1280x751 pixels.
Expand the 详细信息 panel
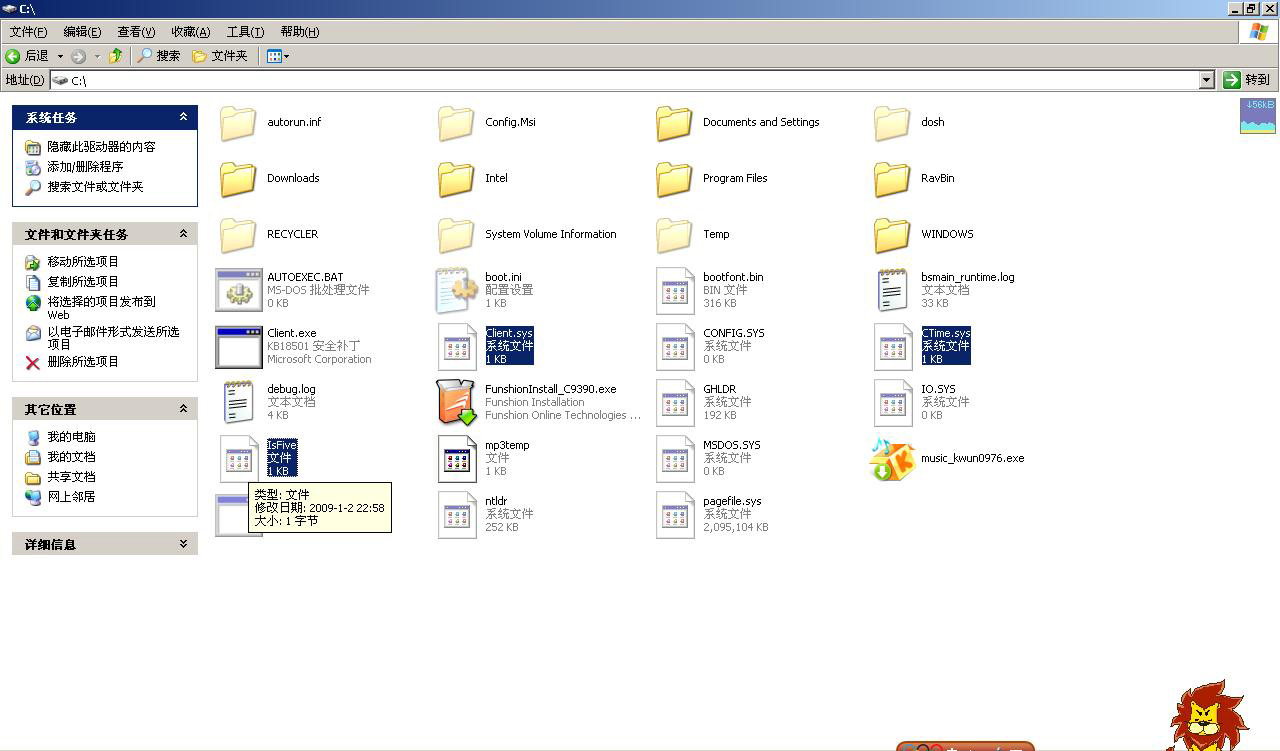pos(183,544)
